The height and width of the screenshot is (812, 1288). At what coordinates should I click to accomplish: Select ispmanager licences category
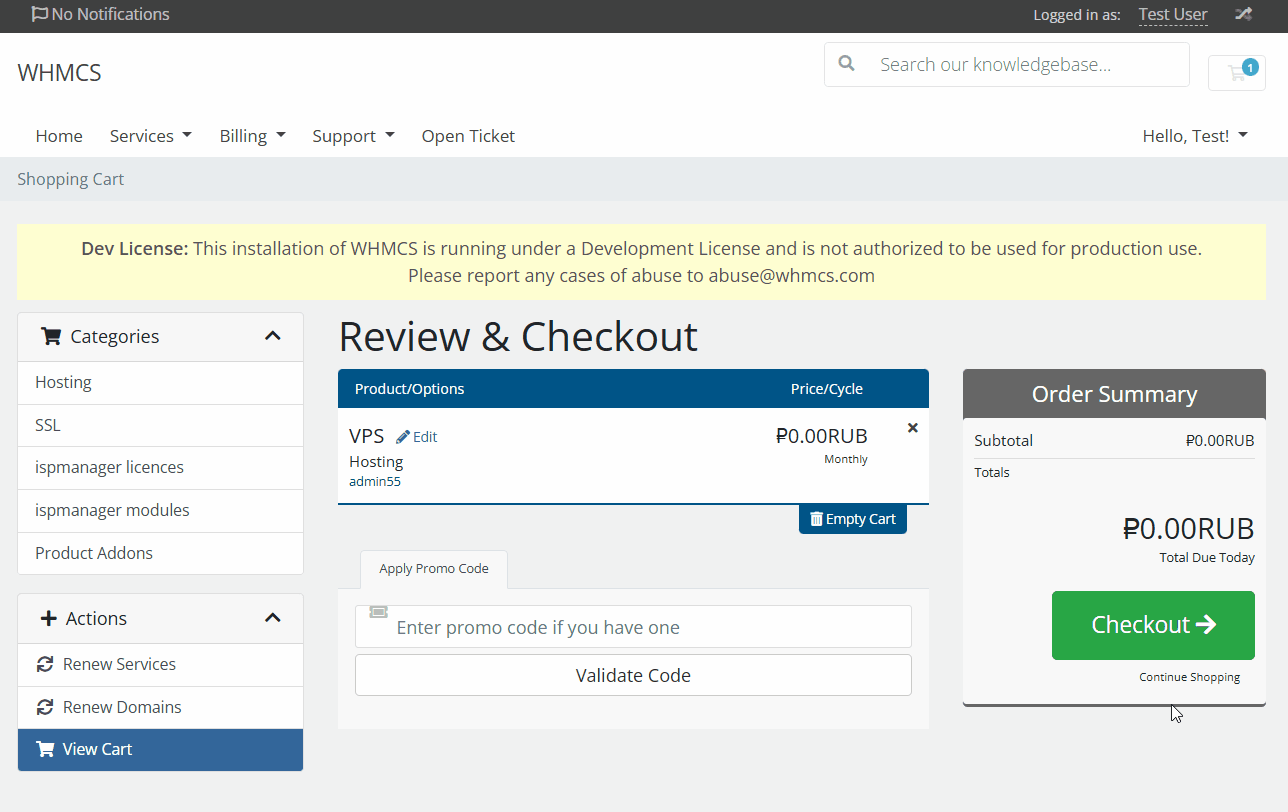click(109, 467)
